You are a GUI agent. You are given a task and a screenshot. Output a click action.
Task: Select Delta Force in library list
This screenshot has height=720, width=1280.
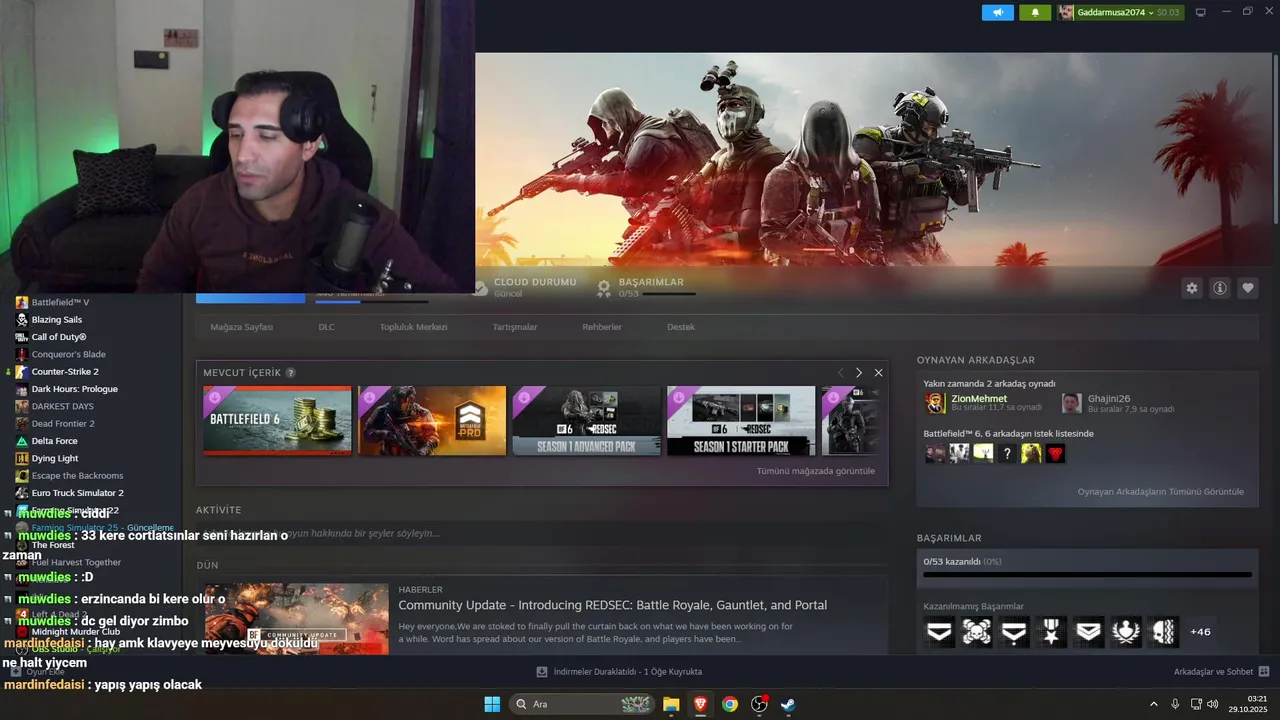54,441
